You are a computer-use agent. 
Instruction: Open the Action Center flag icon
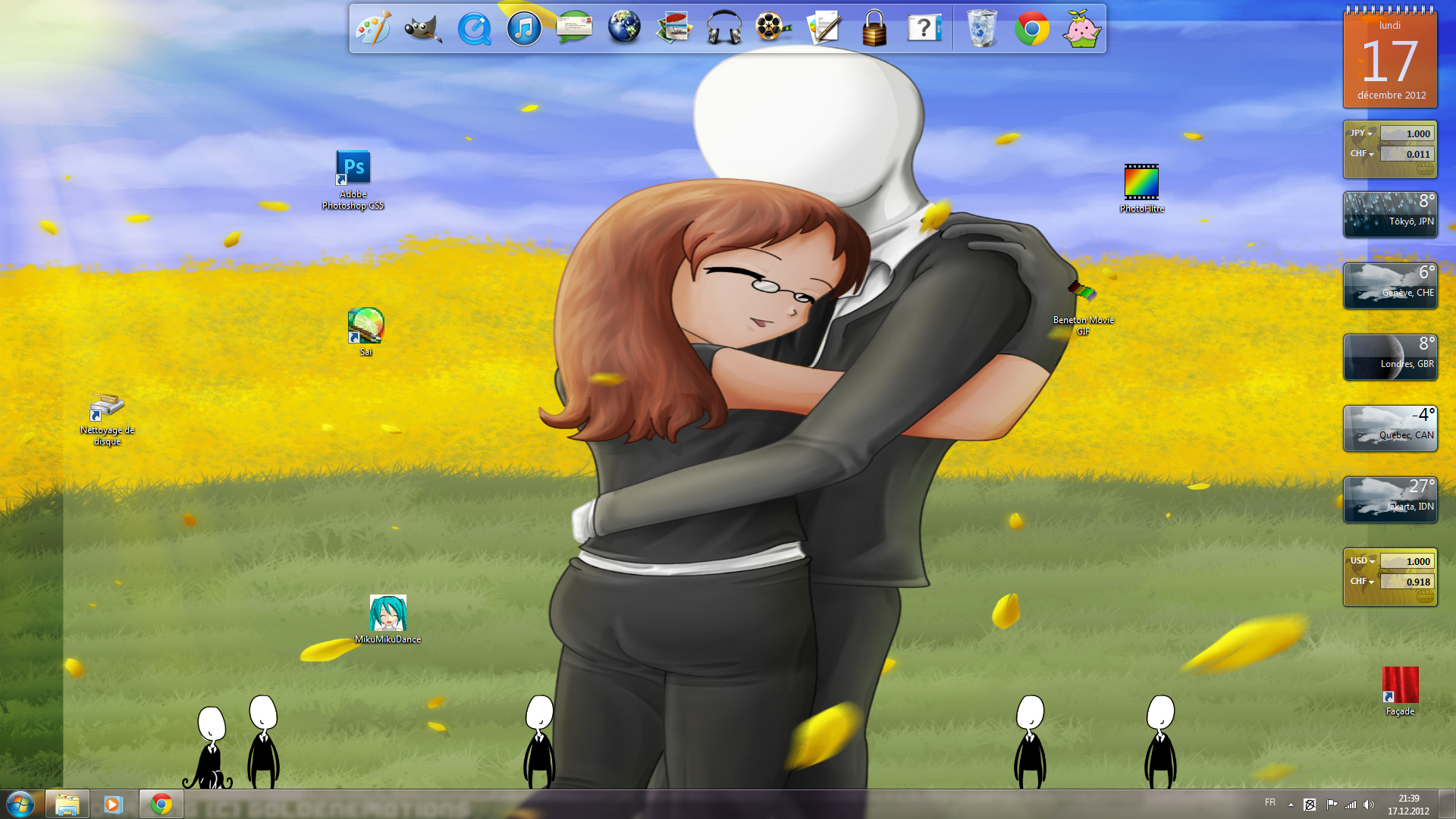pos(1332,805)
